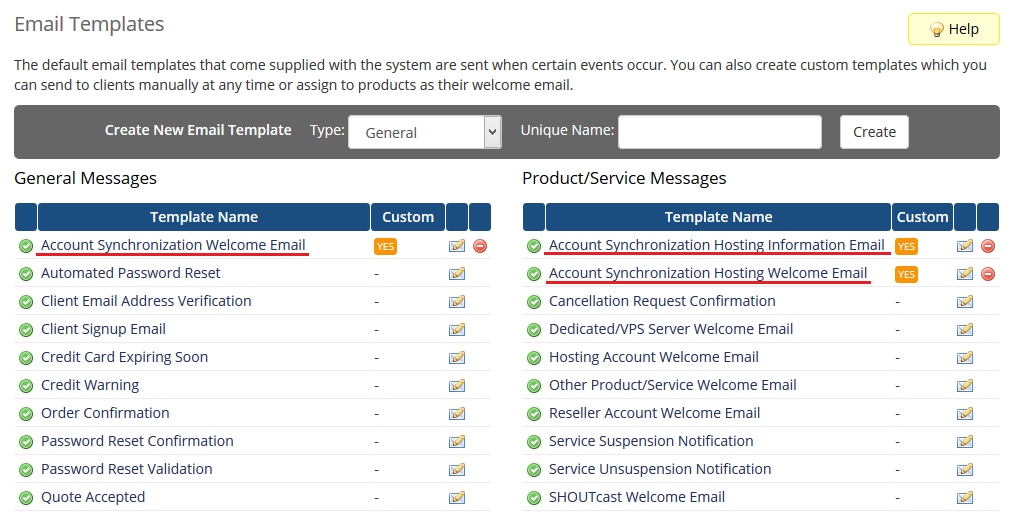Open the Help button with lightbulb
1014x515 pixels.
pyautogui.click(x=953, y=29)
